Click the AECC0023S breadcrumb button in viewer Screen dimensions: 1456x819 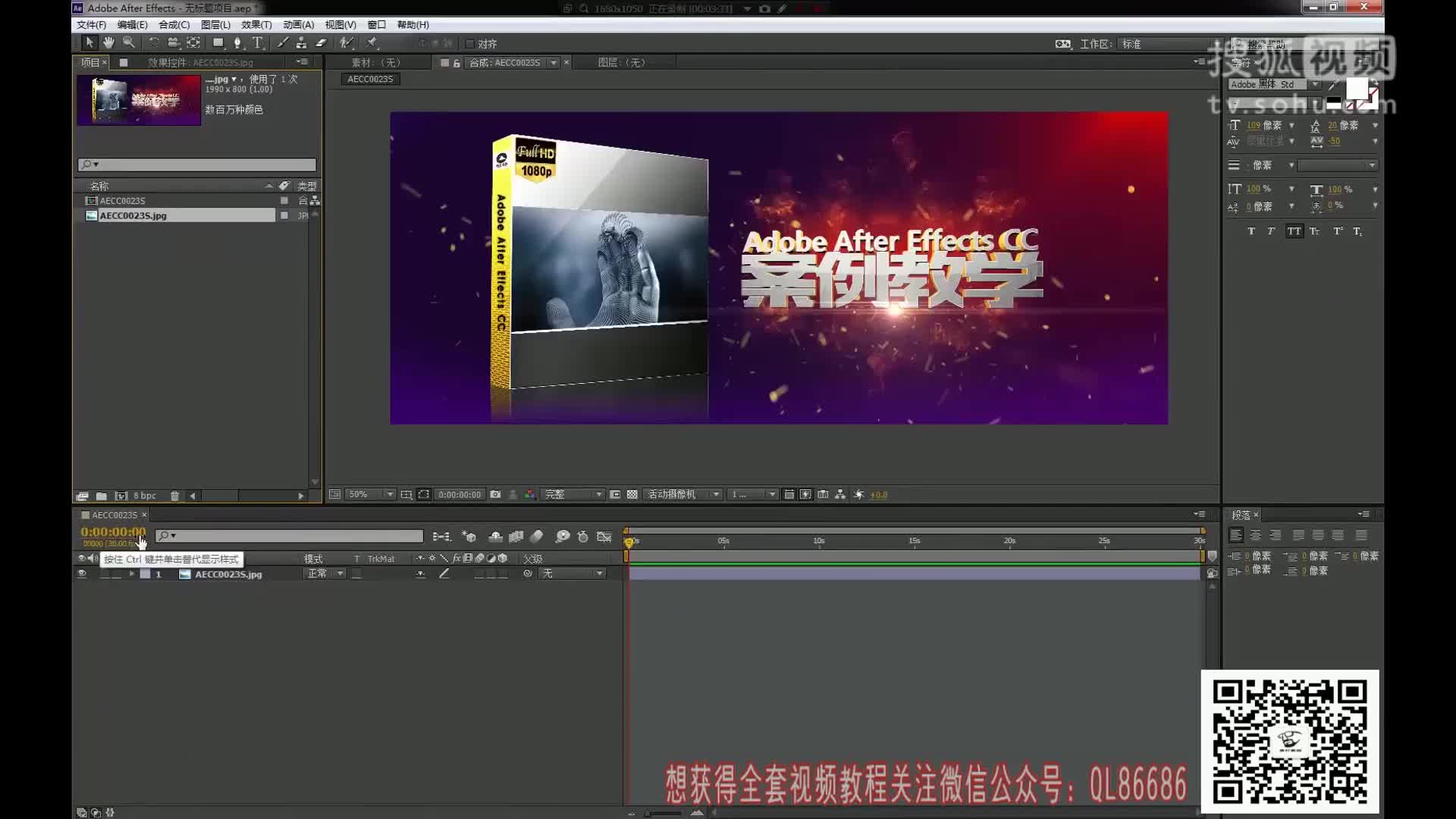pos(370,79)
